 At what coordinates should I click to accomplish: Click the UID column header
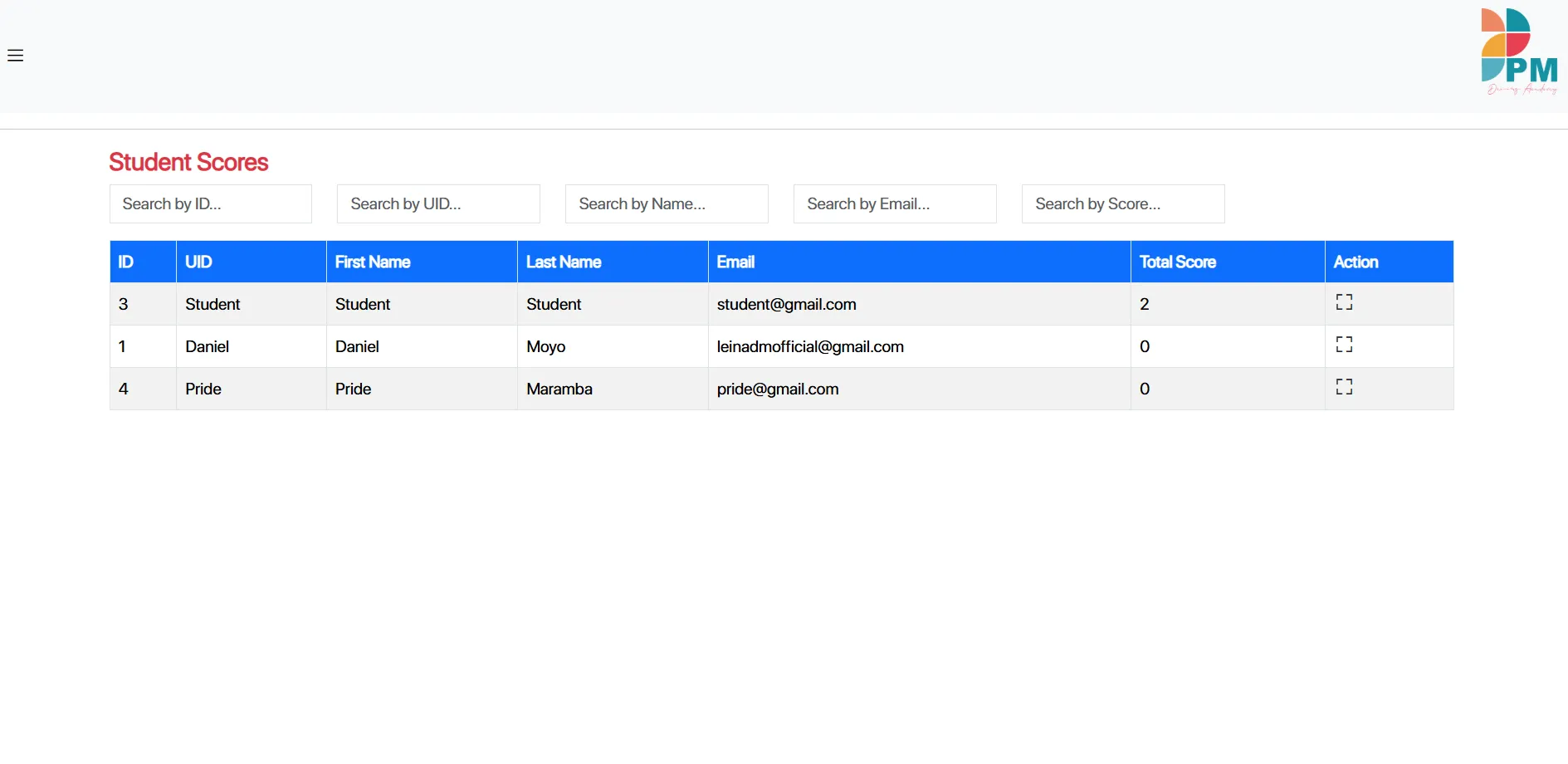(199, 262)
